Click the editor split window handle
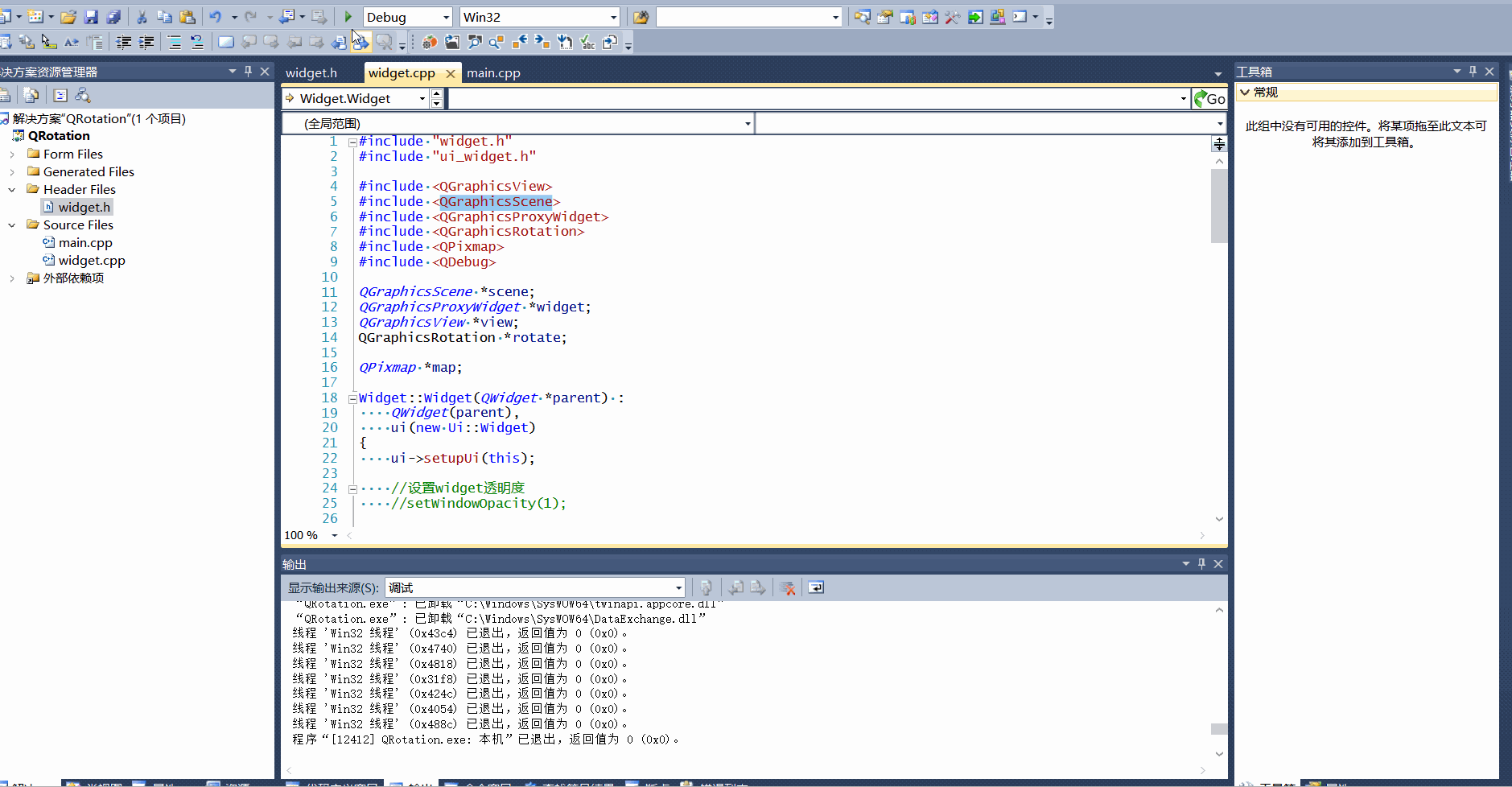 point(1219,143)
